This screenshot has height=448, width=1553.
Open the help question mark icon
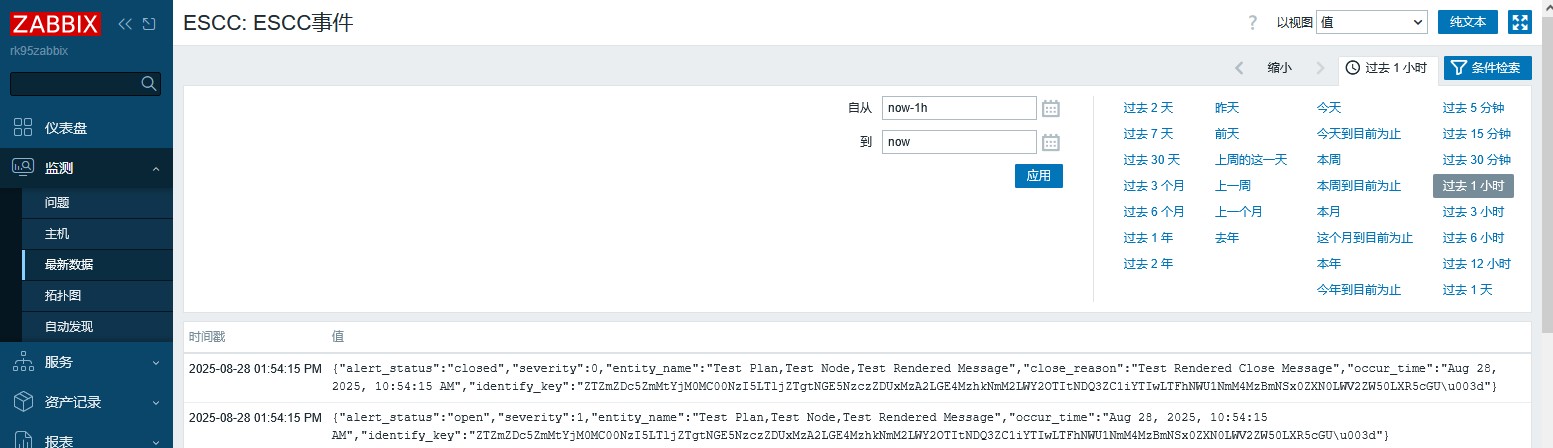tap(1252, 23)
